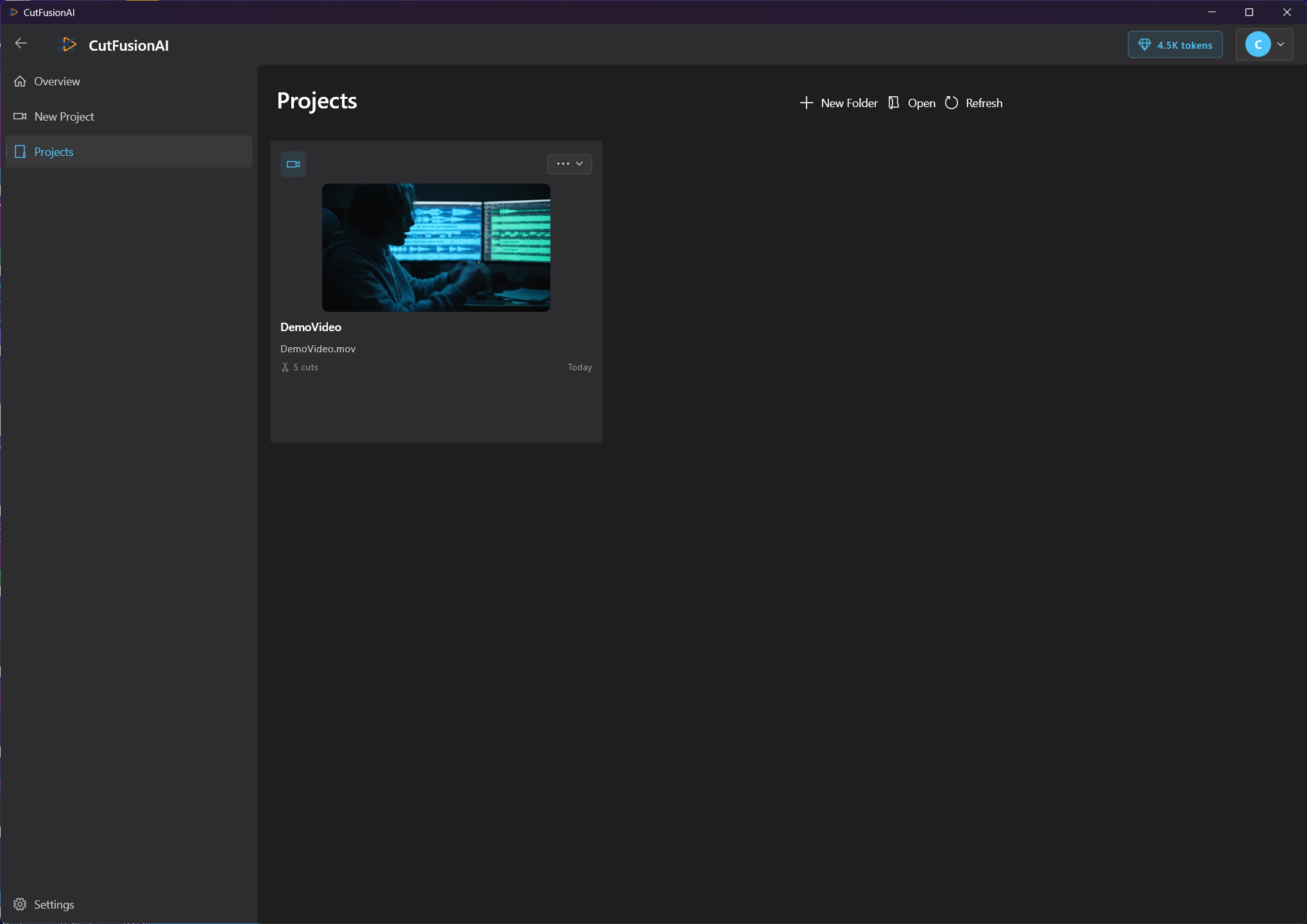Click the user avatar C circle
The height and width of the screenshot is (924, 1307).
tap(1258, 45)
